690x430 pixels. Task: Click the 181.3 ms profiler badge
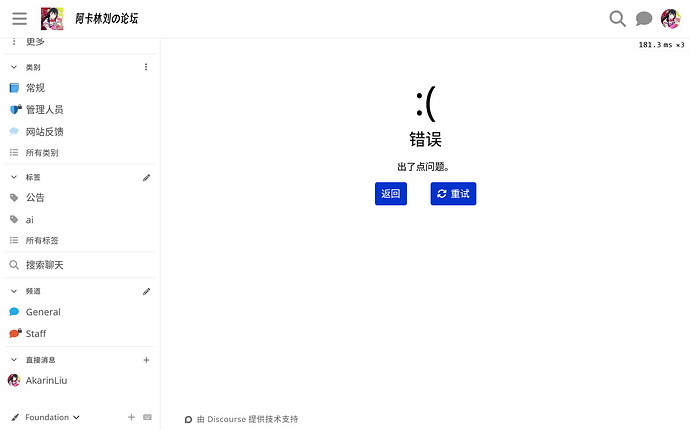click(x=661, y=45)
